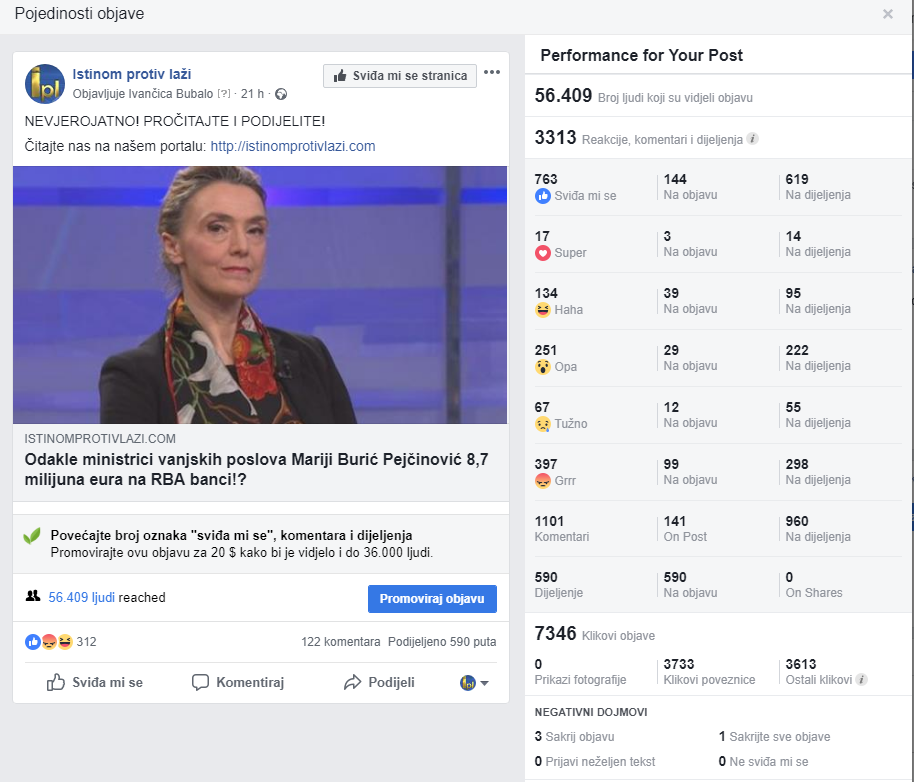Click the info icon next to Ostali klikovi
Screen dimensions: 914x782
click(x=862, y=679)
